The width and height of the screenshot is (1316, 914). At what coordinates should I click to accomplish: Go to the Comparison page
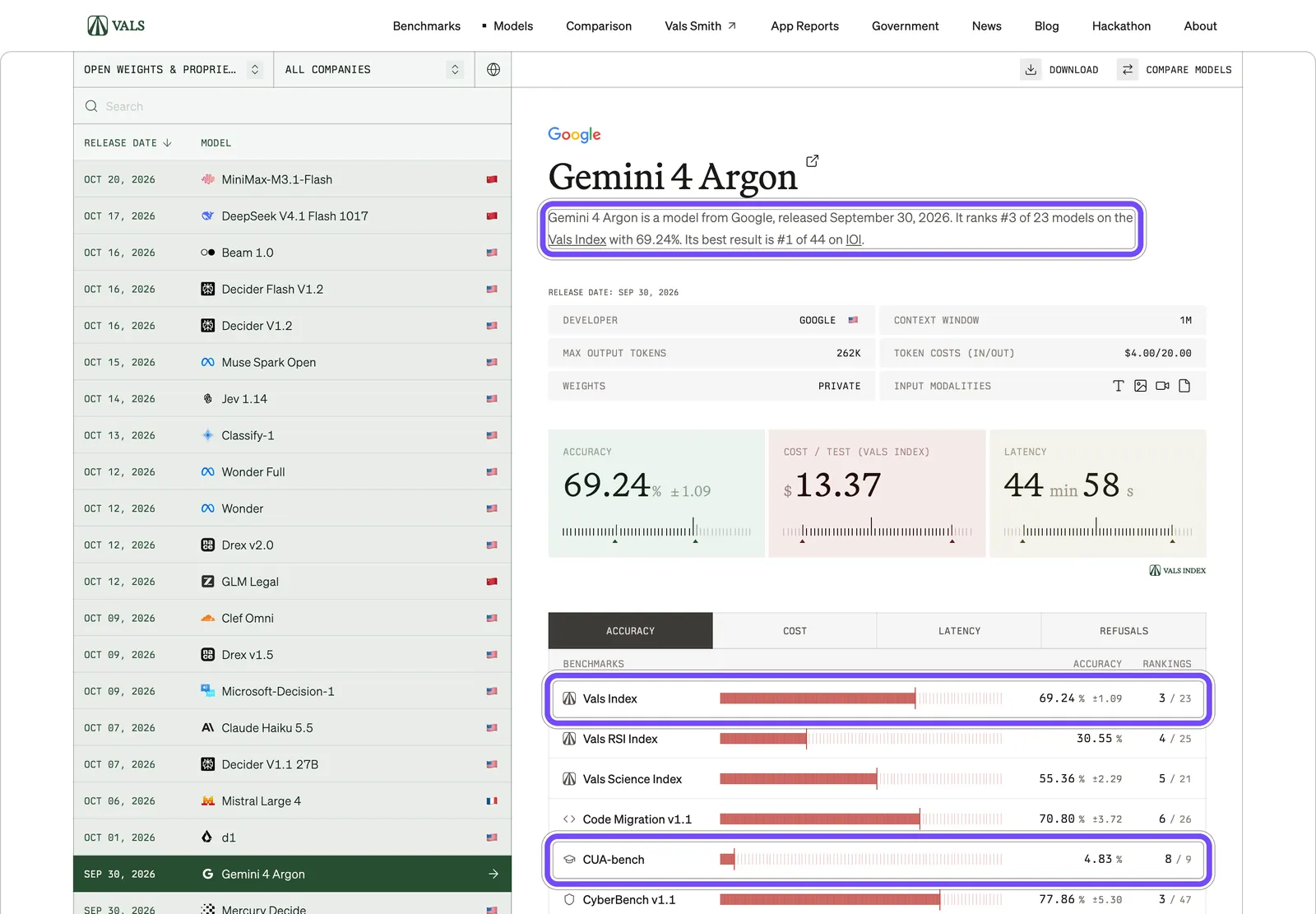pyautogui.click(x=599, y=26)
